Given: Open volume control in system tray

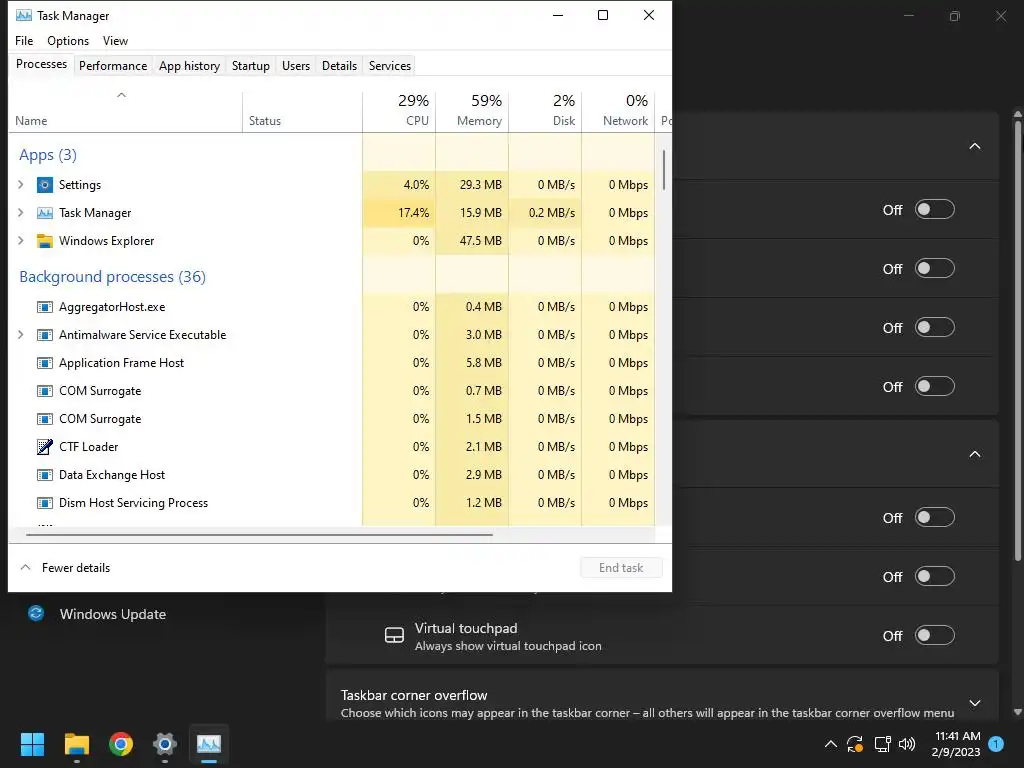Looking at the screenshot, I should 907,744.
